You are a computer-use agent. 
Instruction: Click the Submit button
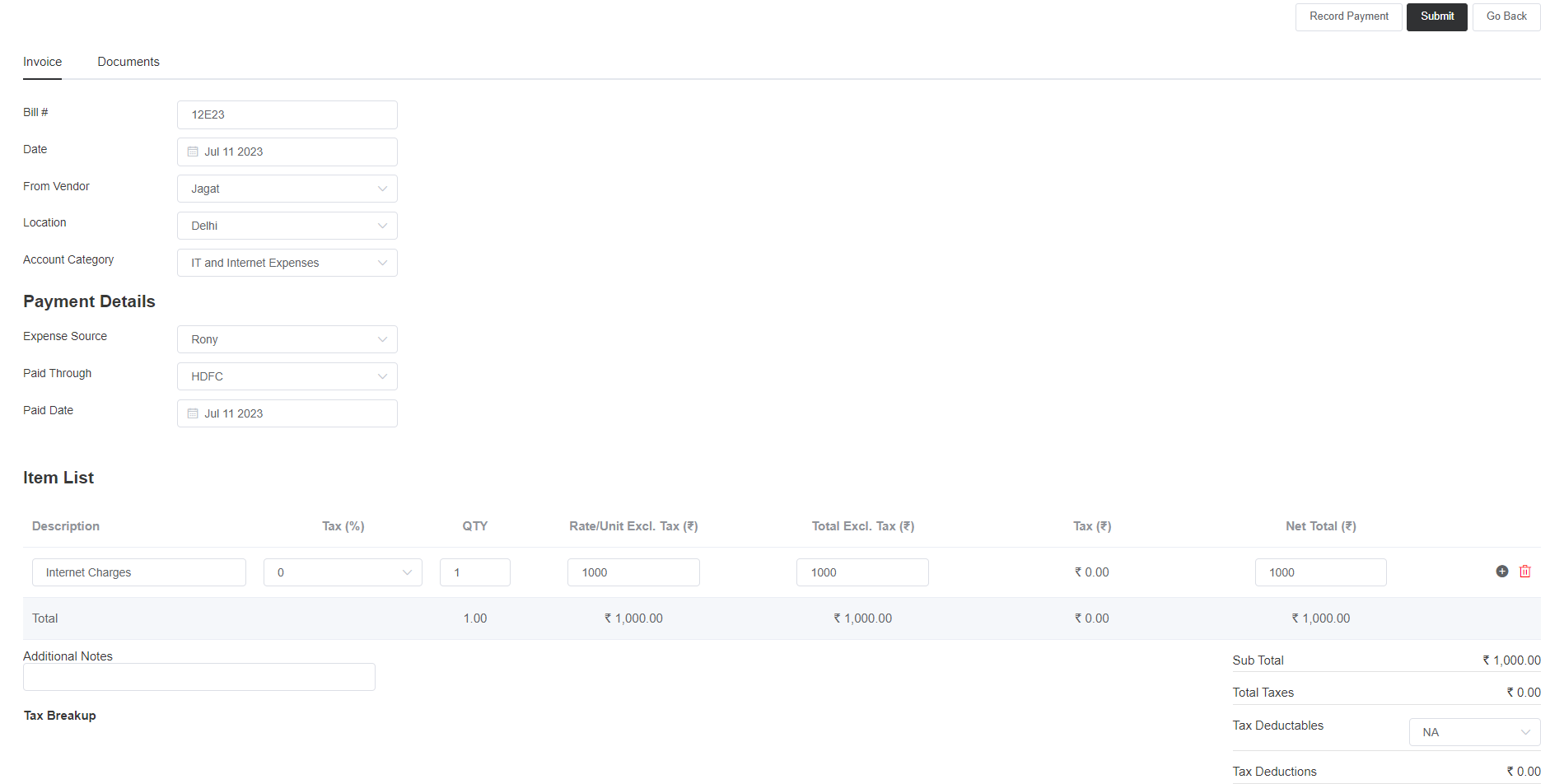pyautogui.click(x=1436, y=16)
